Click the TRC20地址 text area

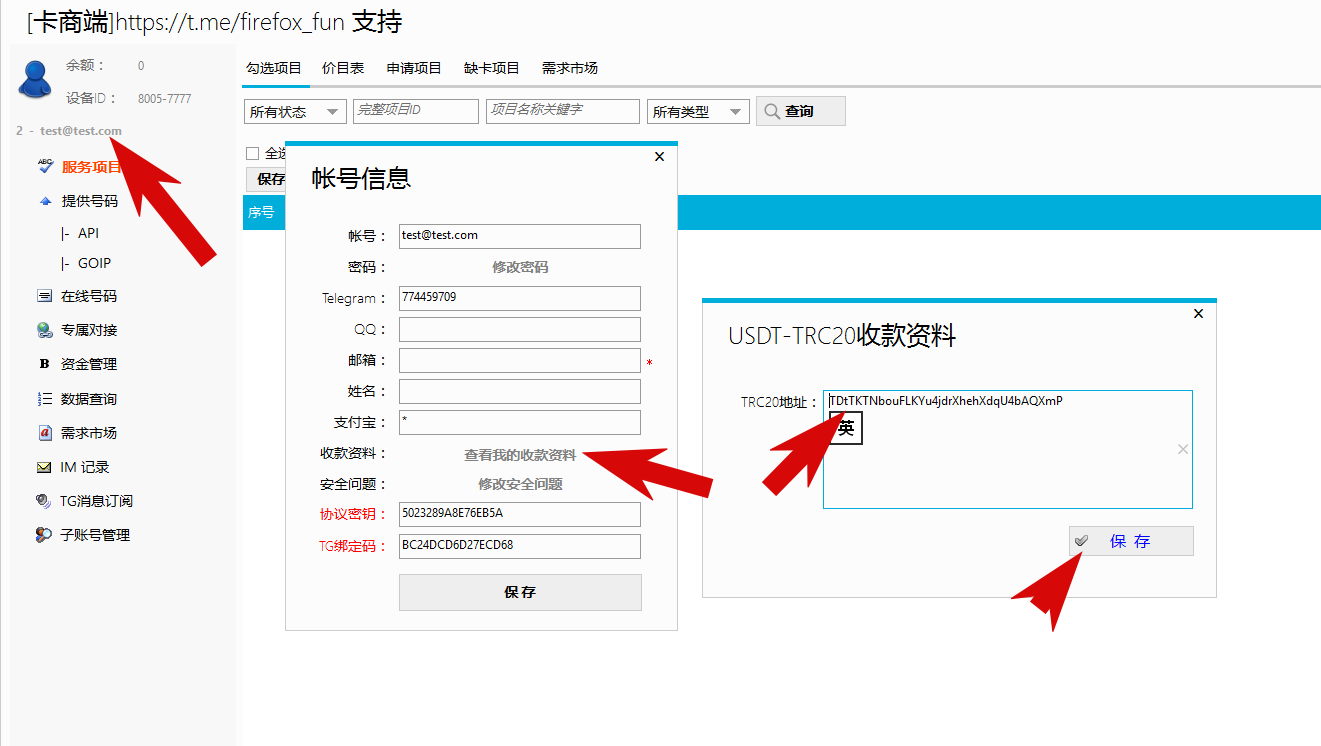tap(1008, 449)
